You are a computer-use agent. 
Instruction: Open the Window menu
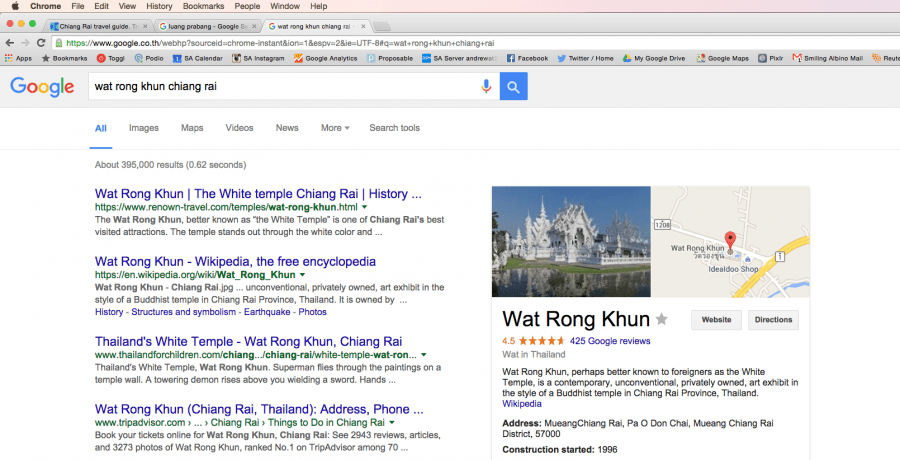pyautogui.click(x=285, y=6)
